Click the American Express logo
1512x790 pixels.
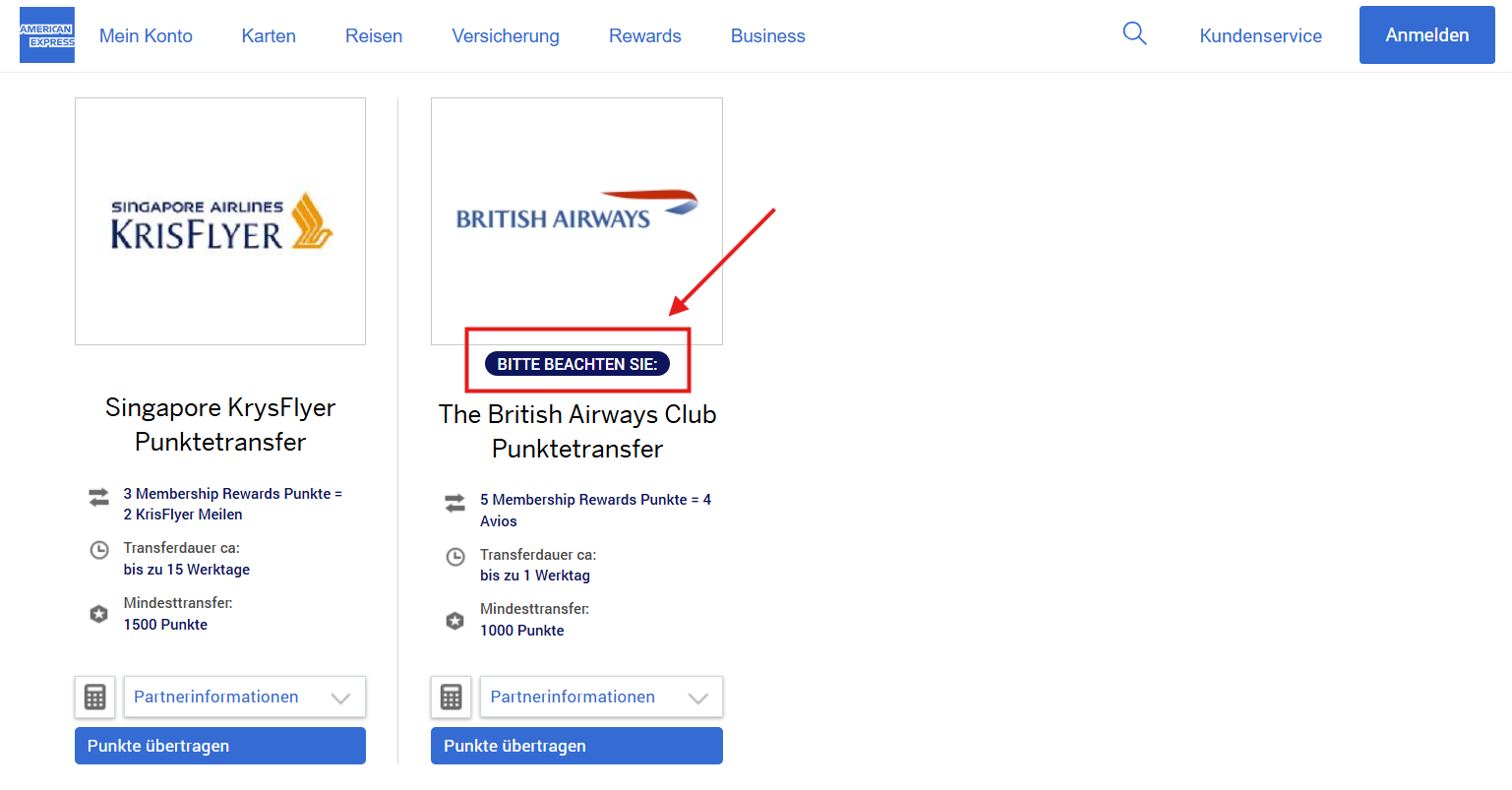point(46,34)
